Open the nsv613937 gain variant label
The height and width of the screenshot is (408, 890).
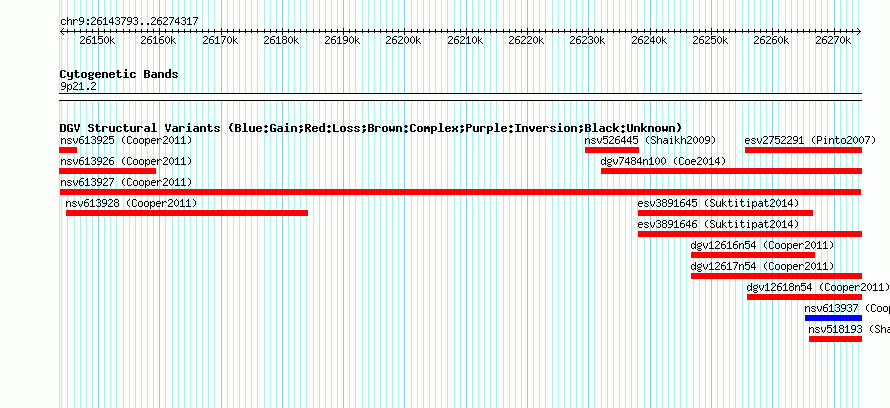pyautogui.click(x=847, y=308)
